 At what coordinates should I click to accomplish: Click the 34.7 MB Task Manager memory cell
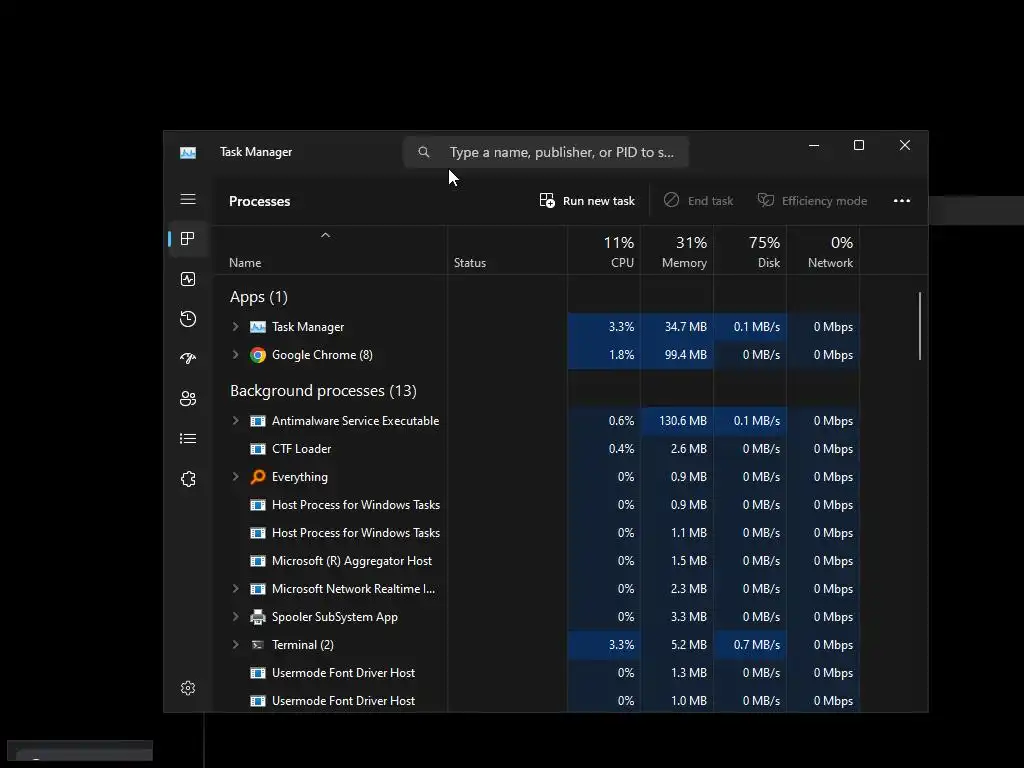point(677,327)
